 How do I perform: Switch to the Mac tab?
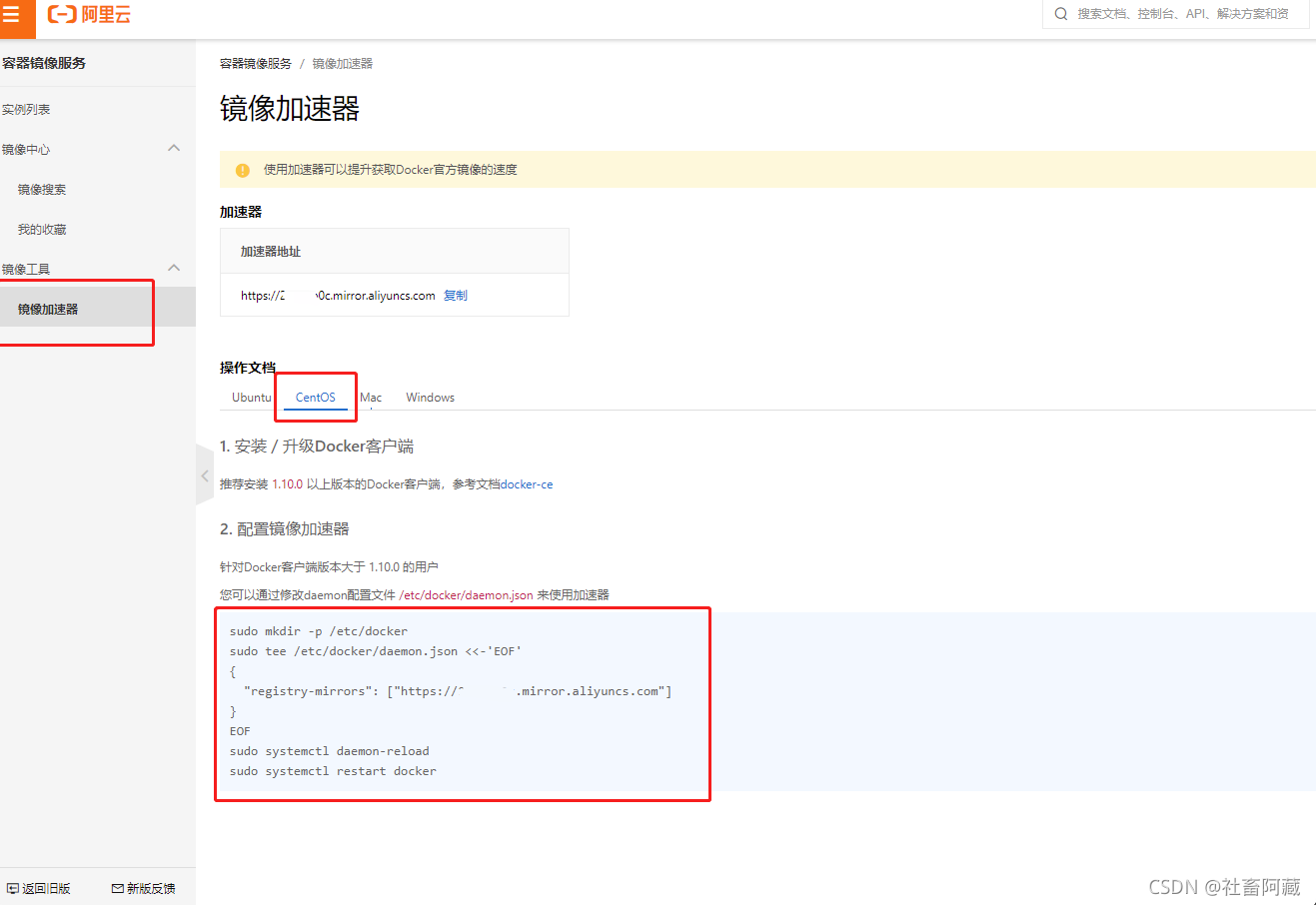coord(371,398)
